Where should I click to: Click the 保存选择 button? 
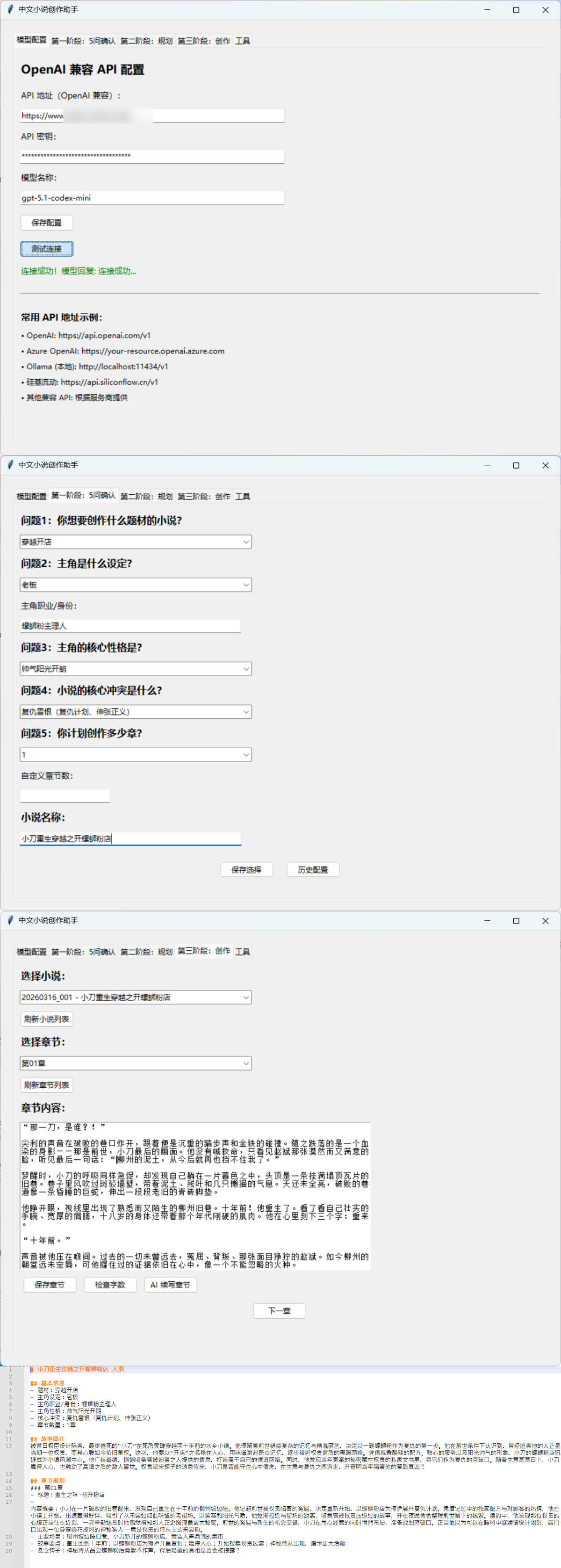pos(246,870)
